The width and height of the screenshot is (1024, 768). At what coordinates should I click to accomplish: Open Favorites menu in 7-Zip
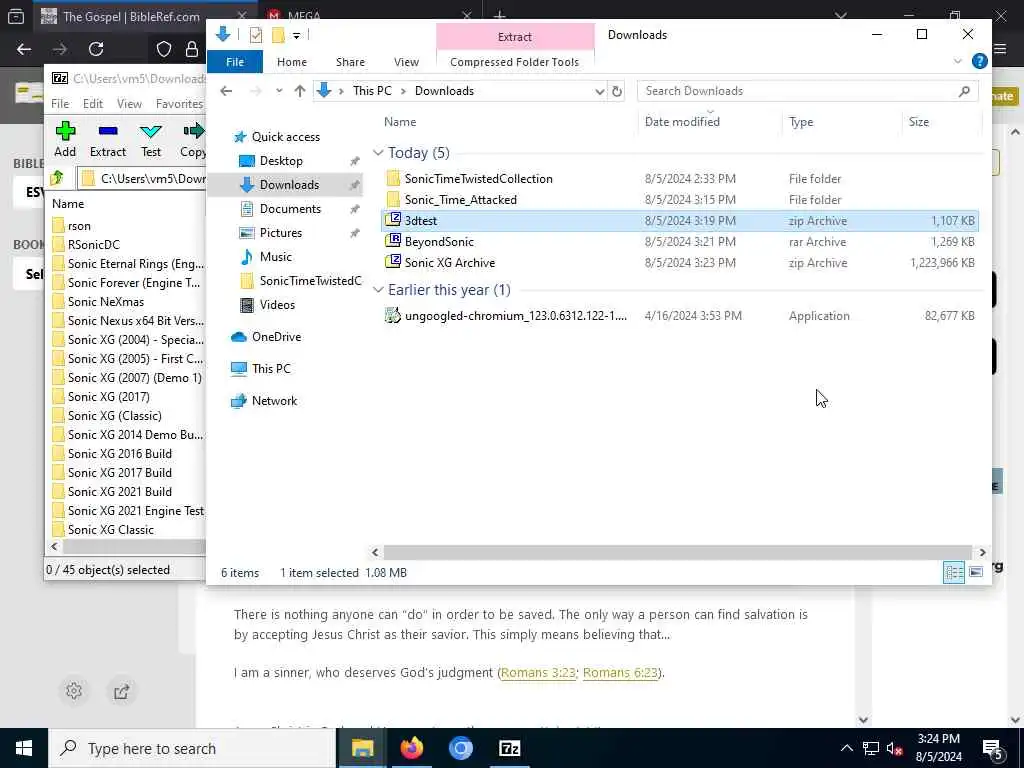(x=179, y=104)
